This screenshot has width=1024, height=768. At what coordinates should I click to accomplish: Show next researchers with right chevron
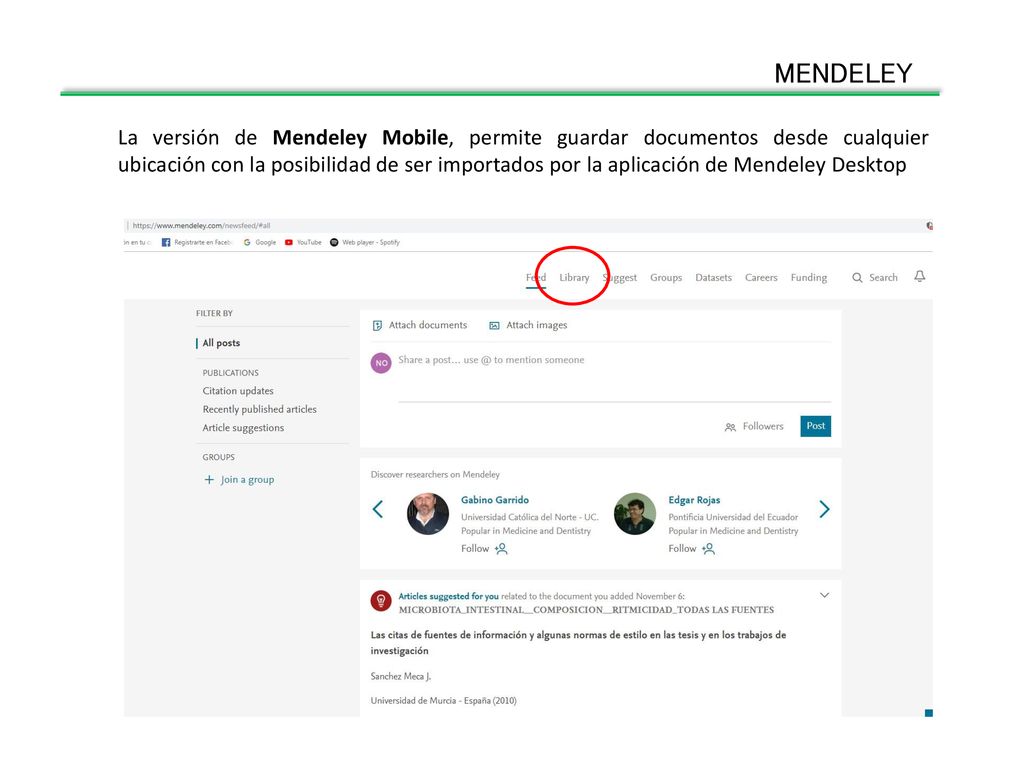pos(824,509)
